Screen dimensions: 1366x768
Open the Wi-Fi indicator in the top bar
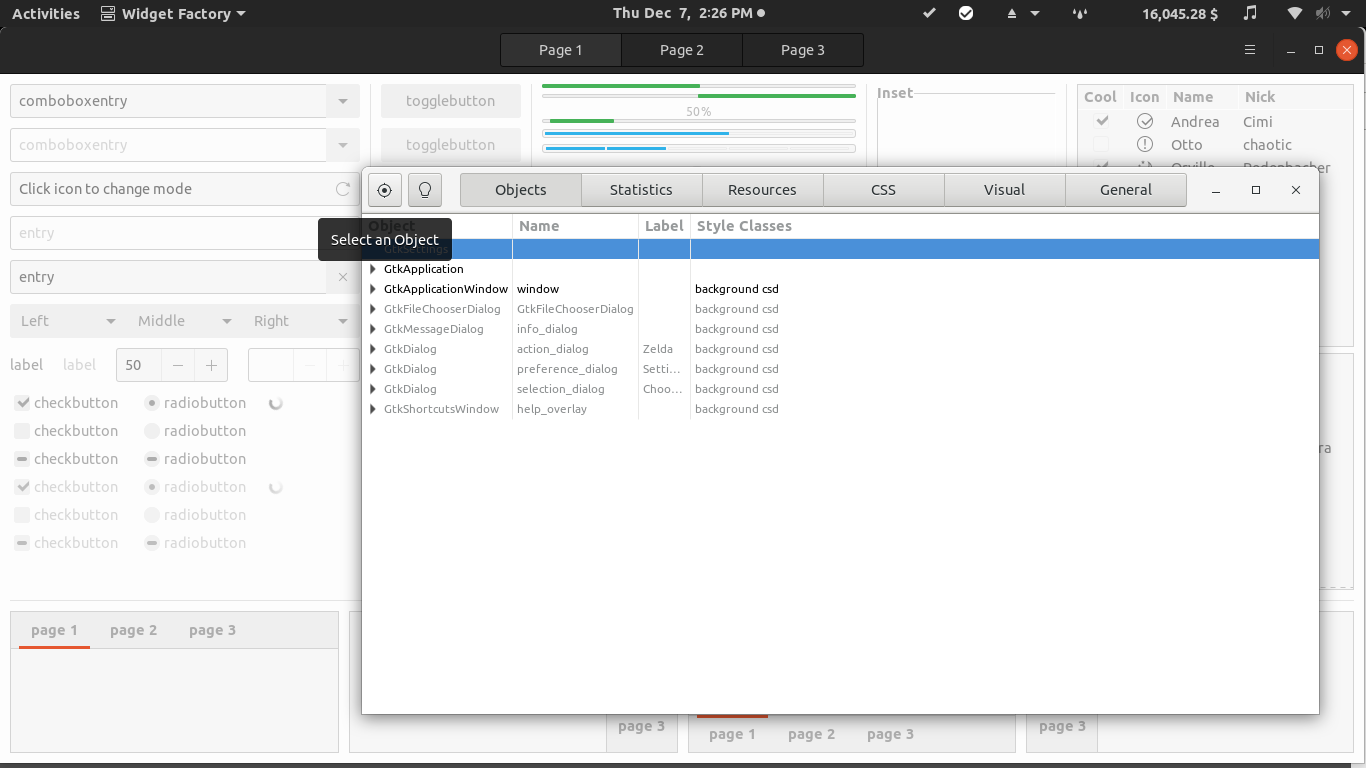point(1295,14)
